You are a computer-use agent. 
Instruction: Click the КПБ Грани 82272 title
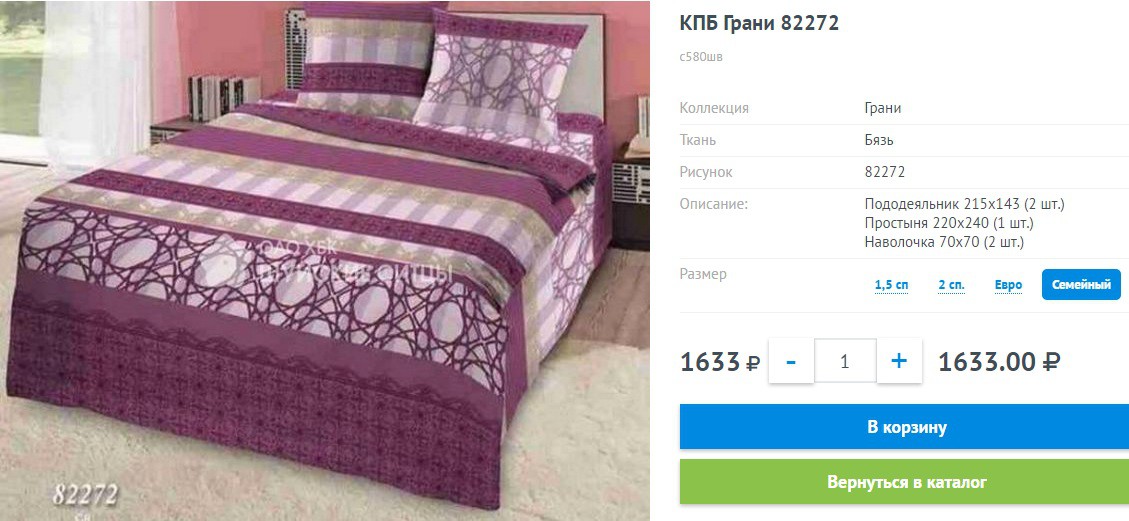pos(760,23)
